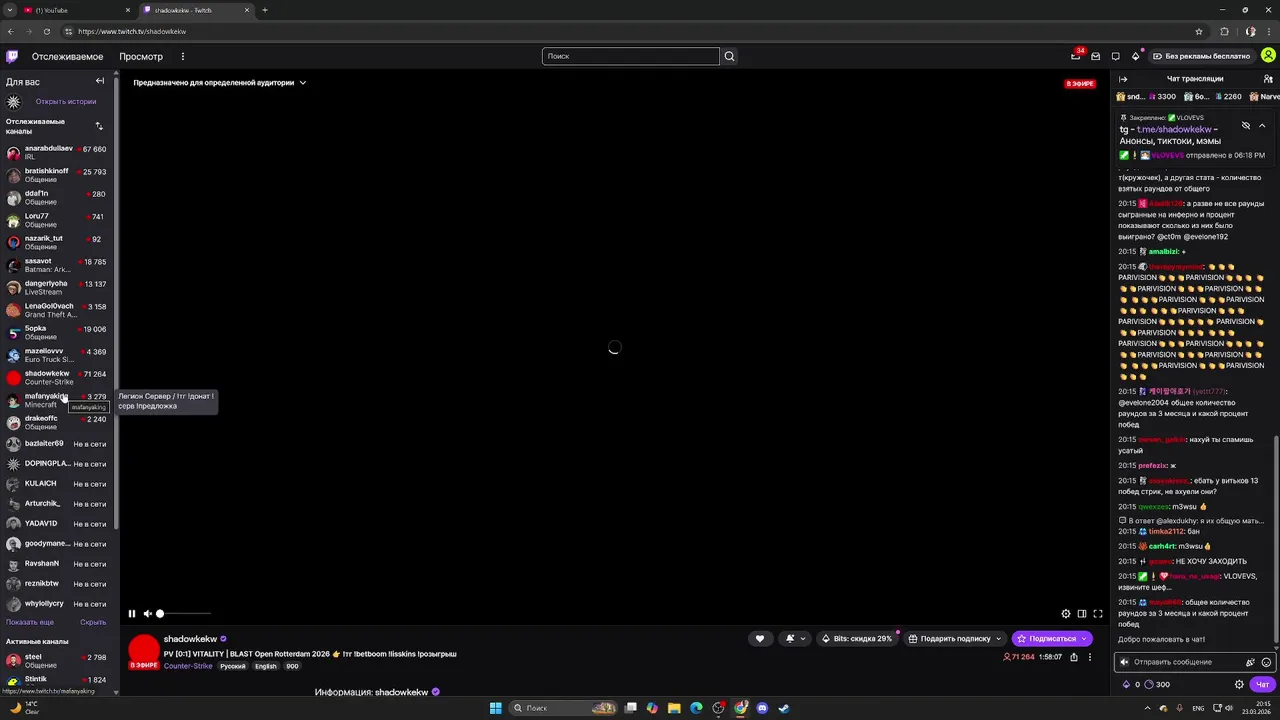Open the mafanyaking Minecraft channel
The height and width of the screenshot is (720, 1280).
click(58, 400)
